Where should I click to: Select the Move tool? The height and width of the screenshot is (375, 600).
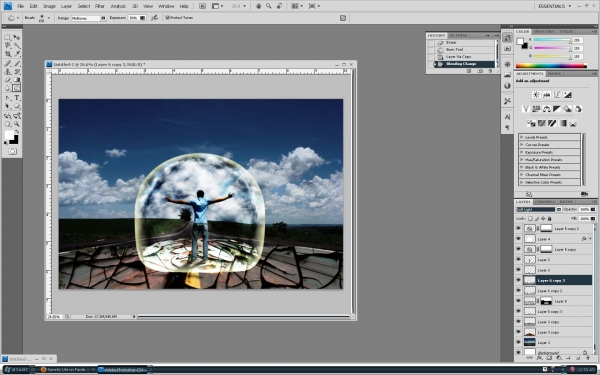(17, 37)
